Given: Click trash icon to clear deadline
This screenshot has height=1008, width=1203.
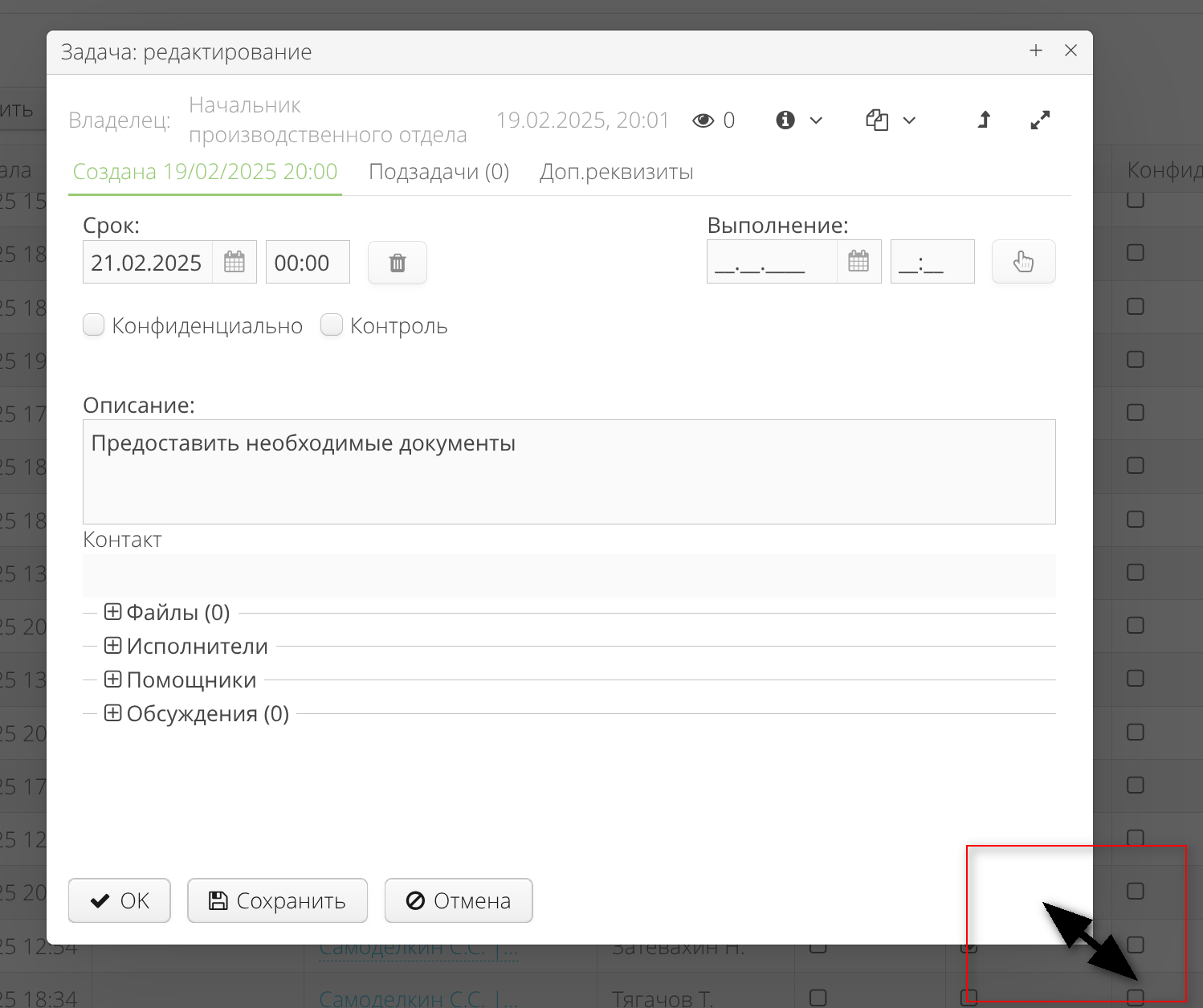Looking at the screenshot, I should coord(398,263).
